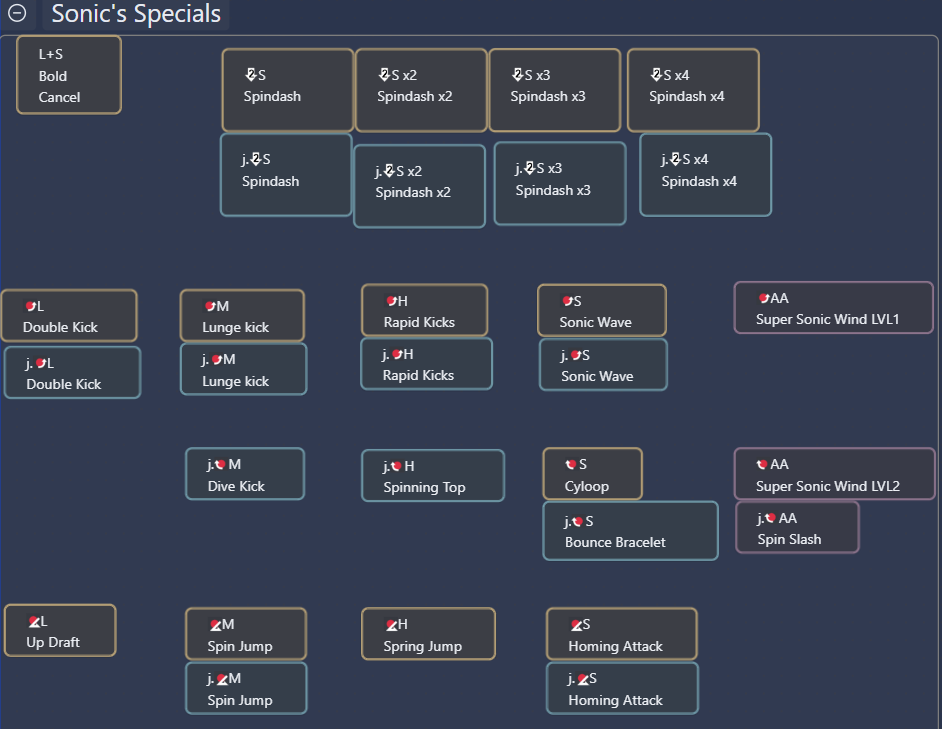The width and height of the screenshot is (942, 729).
Task: Open Super Sonic Wind LVL1 card
Action: (834, 307)
